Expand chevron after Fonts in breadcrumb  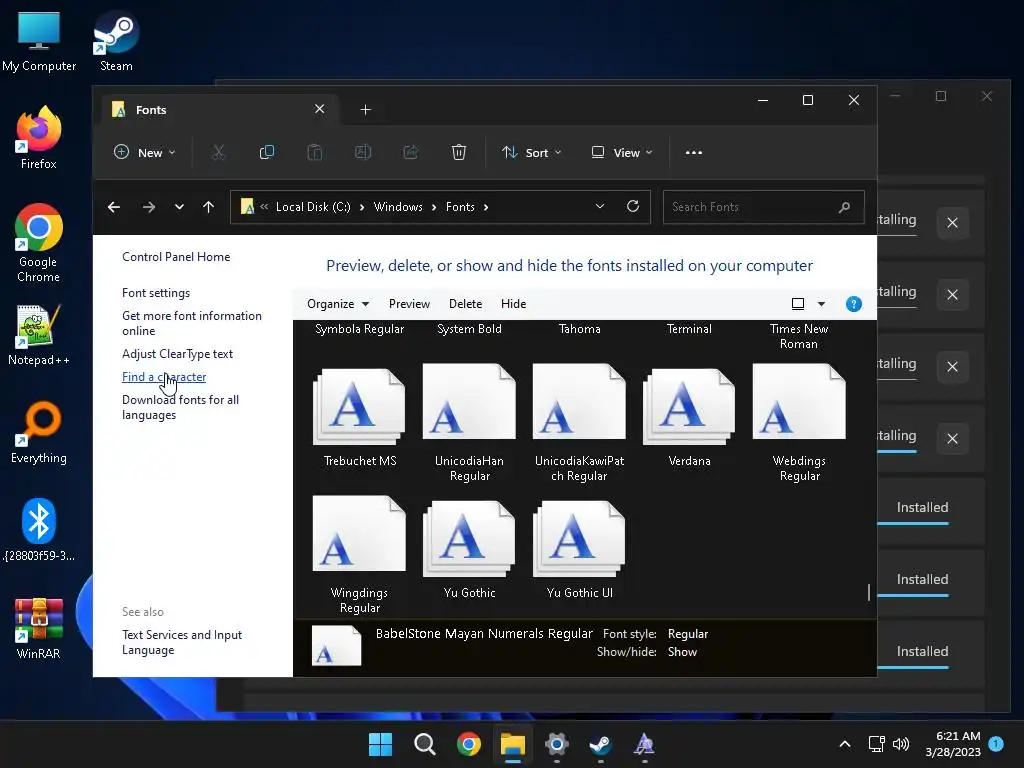[x=486, y=207]
